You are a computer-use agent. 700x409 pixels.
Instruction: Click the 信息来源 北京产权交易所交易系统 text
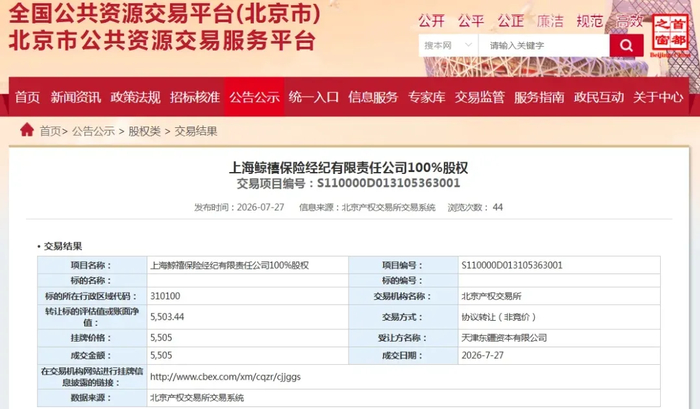point(367,207)
